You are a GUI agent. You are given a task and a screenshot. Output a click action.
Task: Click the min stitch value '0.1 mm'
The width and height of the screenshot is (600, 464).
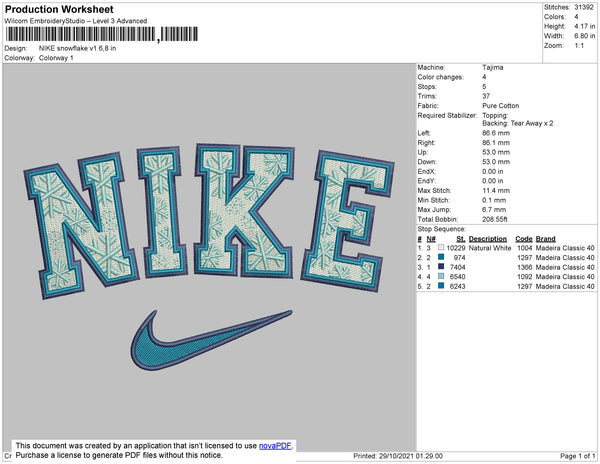coord(494,200)
